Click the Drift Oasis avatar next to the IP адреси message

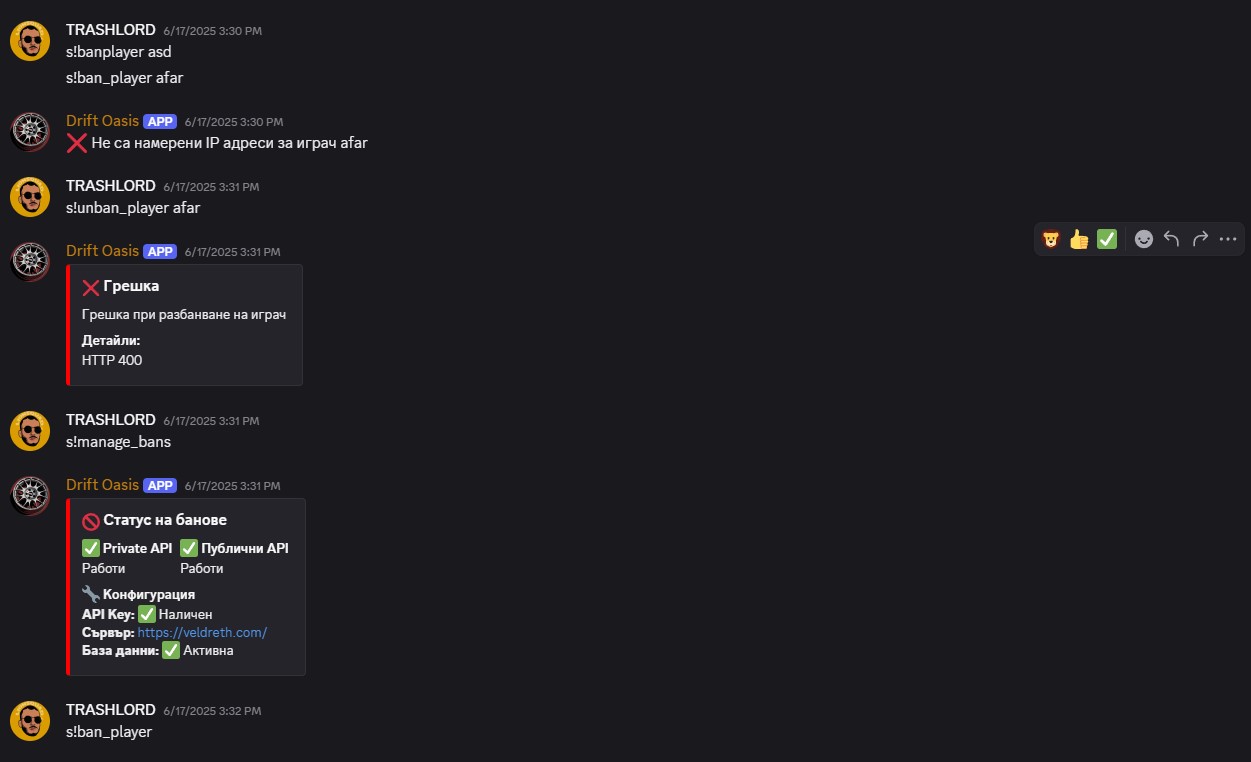(x=30, y=132)
